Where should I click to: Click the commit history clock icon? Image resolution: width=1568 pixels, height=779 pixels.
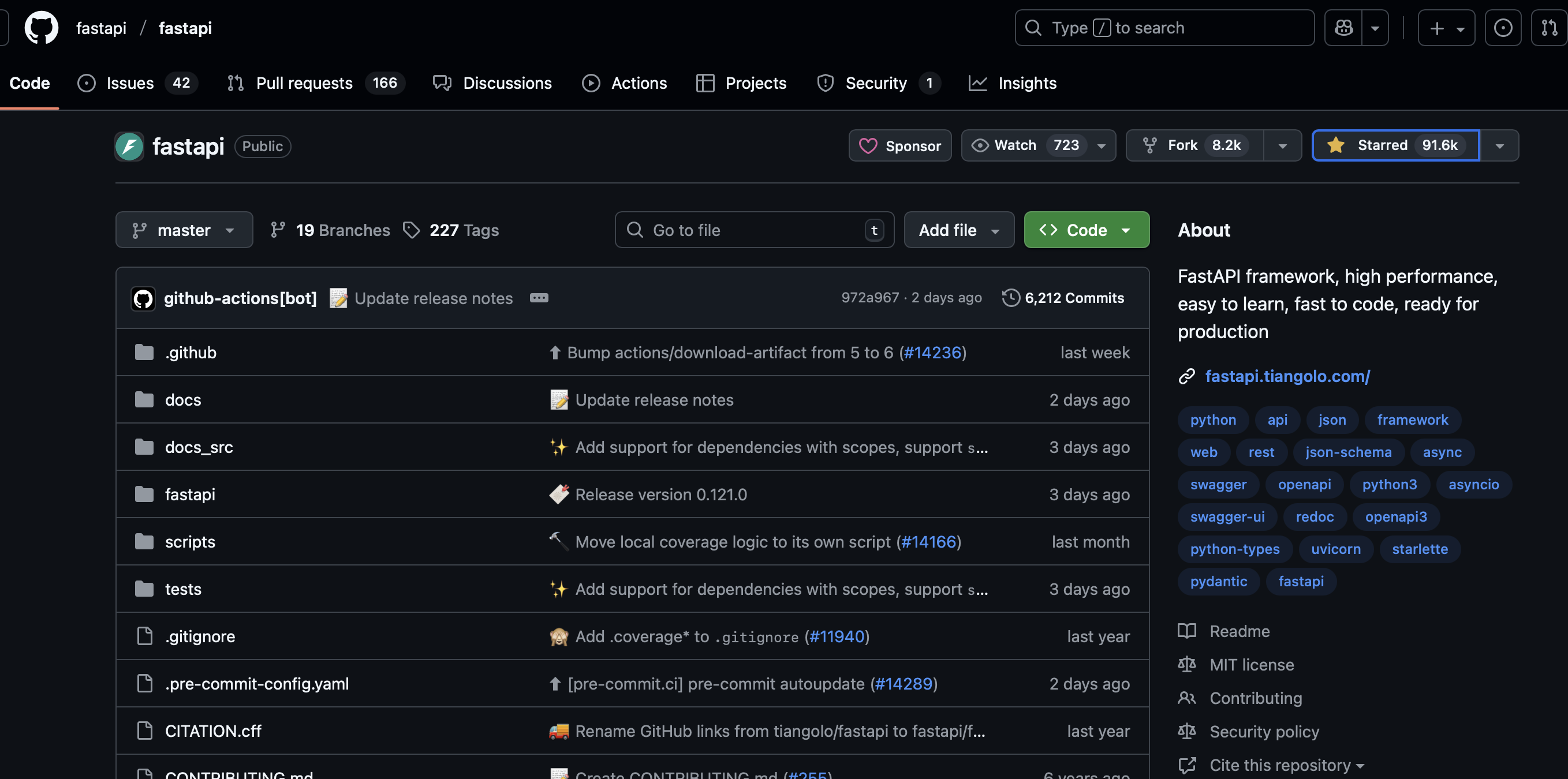[1010, 298]
